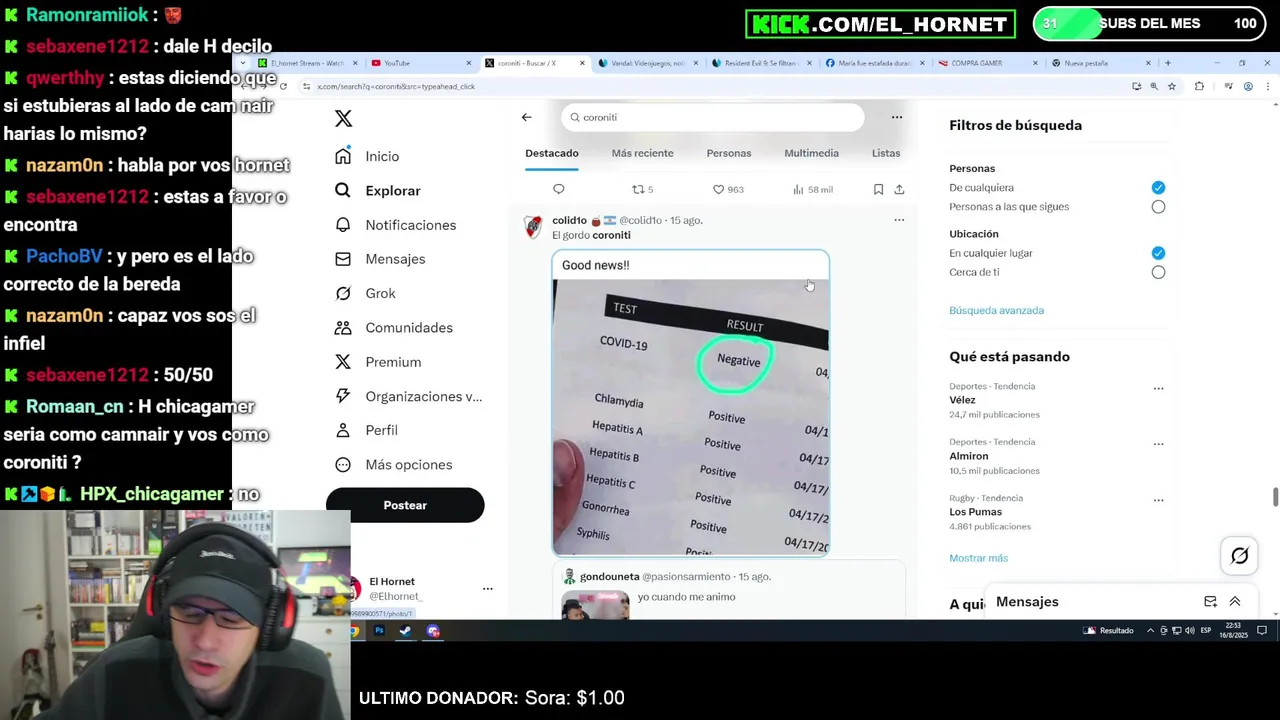
Task: Open colid1o profile avatar
Action: coord(533,227)
